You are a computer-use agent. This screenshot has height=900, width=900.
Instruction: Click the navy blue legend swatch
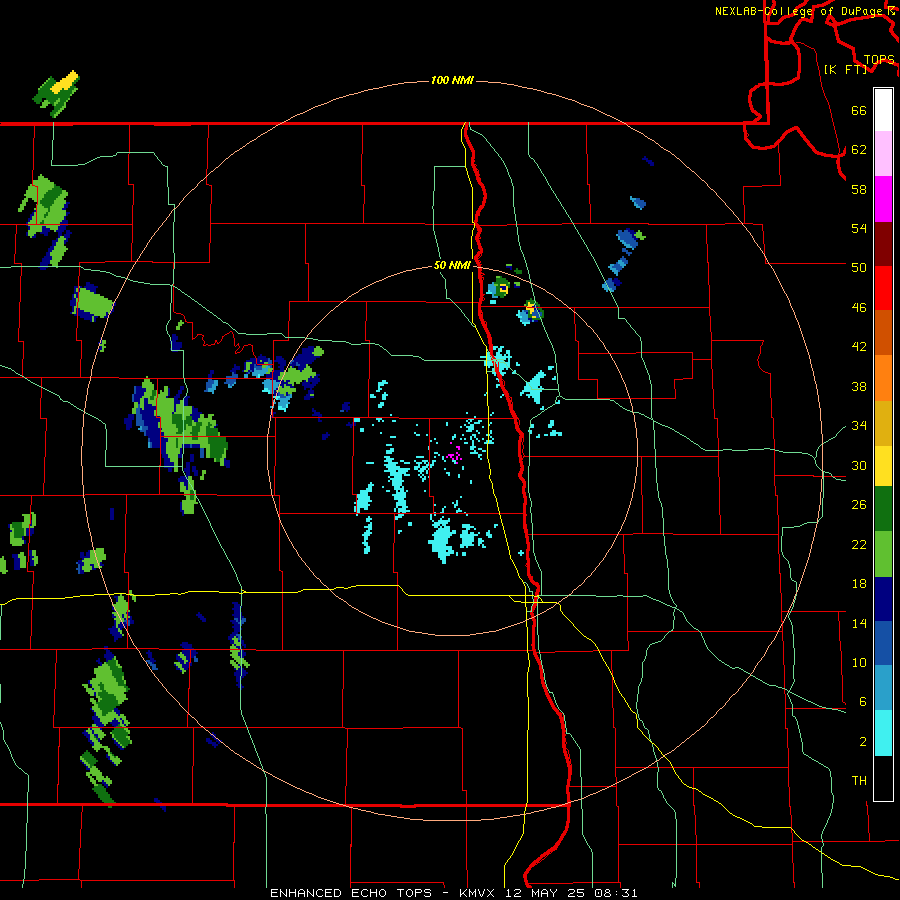[883, 599]
